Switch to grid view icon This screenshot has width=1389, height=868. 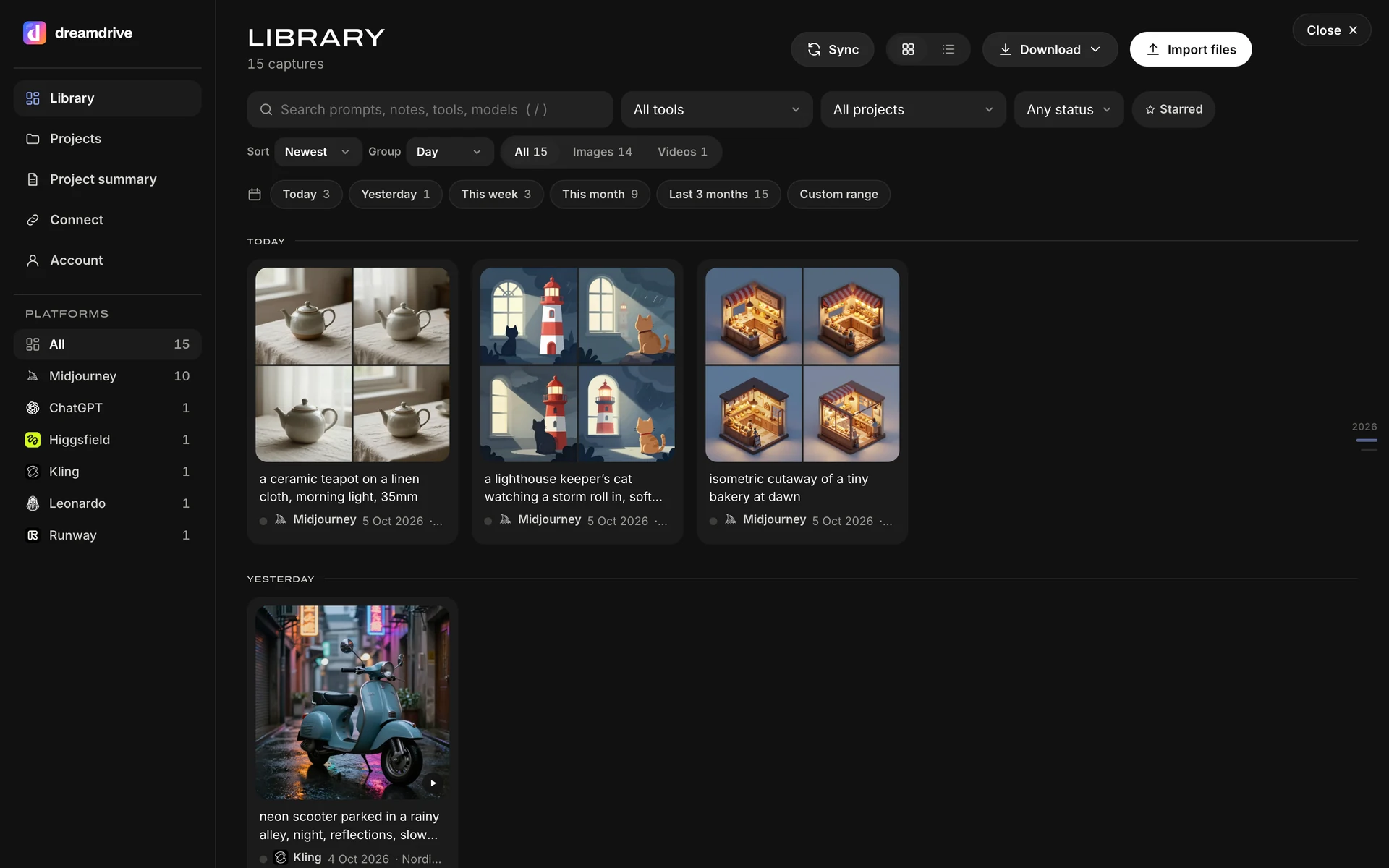[x=908, y=49]
